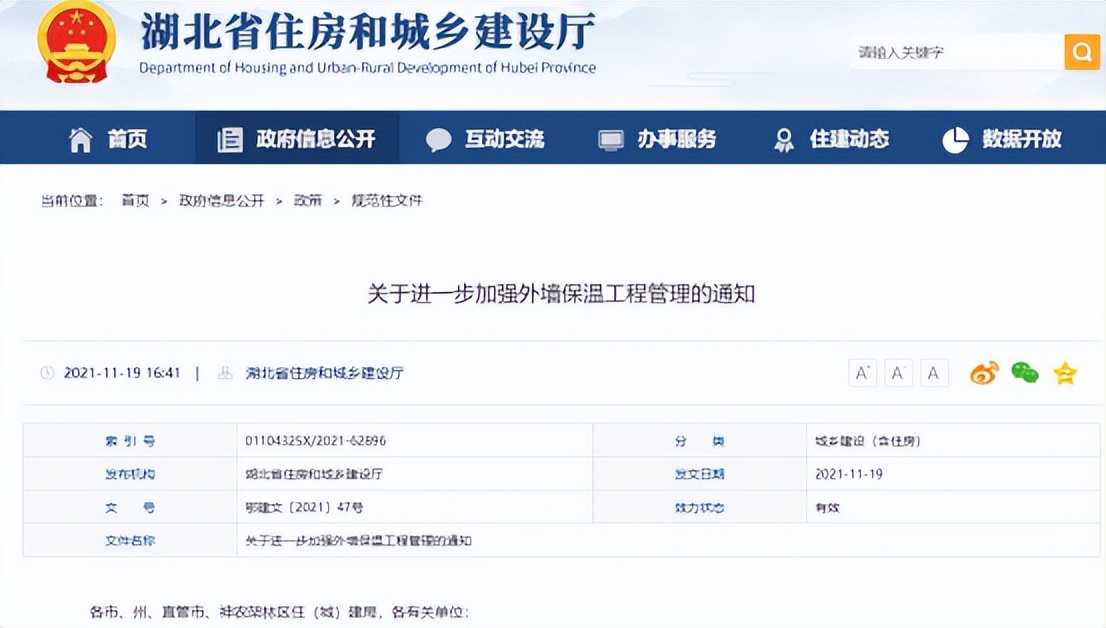
Task: Increase font size with largest A button
Action: [x=862, y=373]
